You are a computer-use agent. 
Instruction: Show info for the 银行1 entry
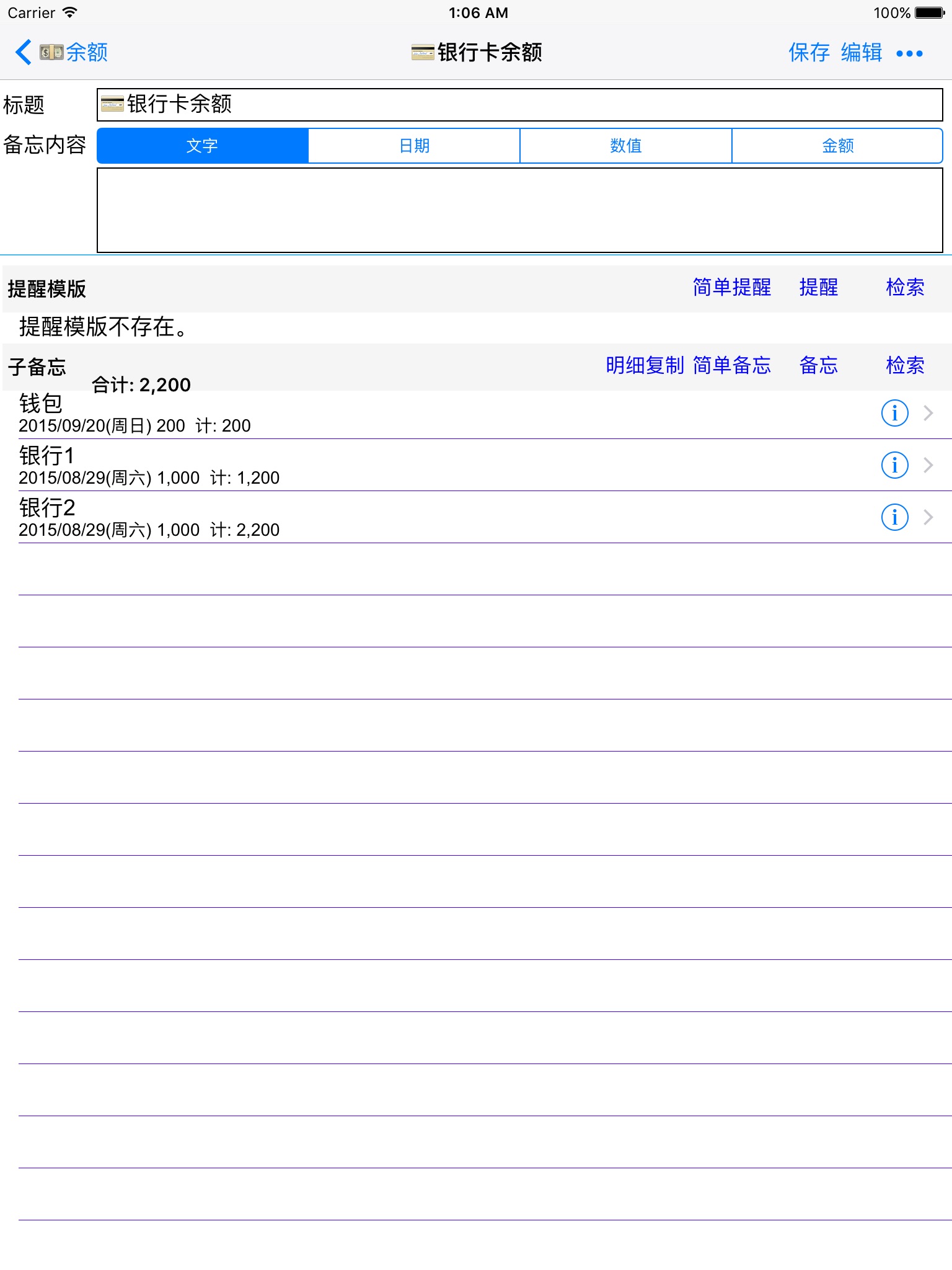click(x=895, y=465)
